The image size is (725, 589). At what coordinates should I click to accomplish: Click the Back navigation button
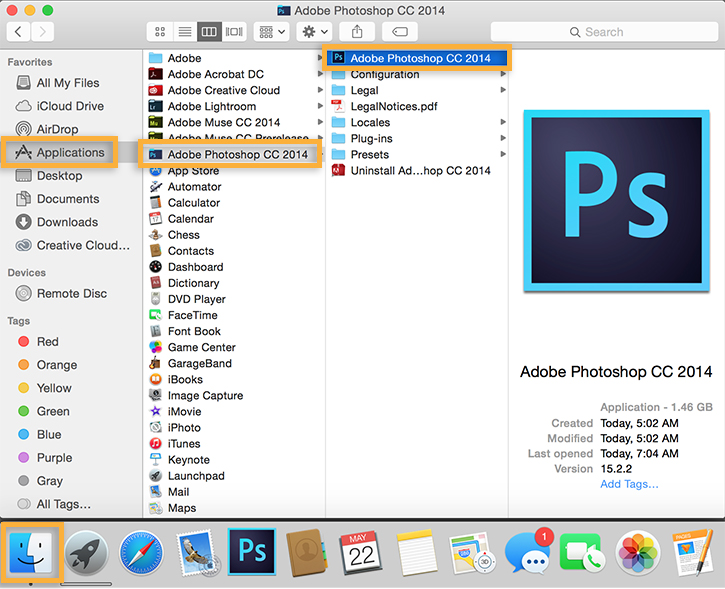click(18, 32)
